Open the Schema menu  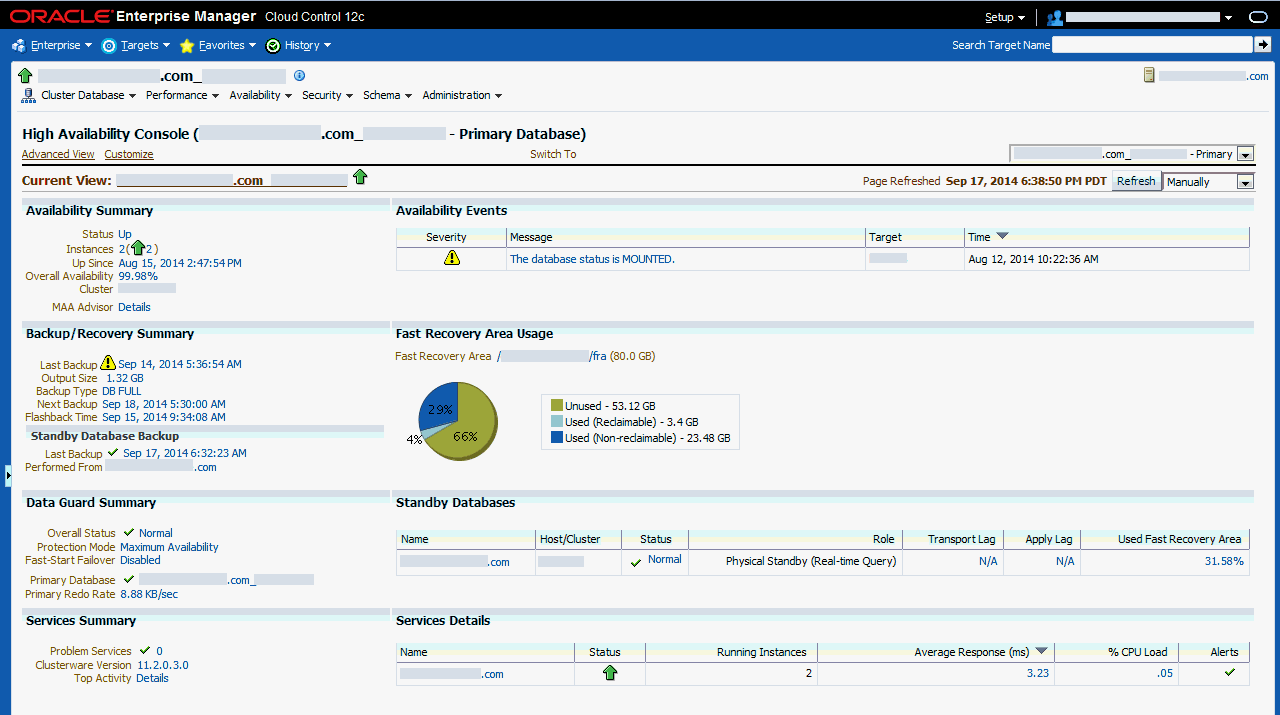[x=387, y=95]
